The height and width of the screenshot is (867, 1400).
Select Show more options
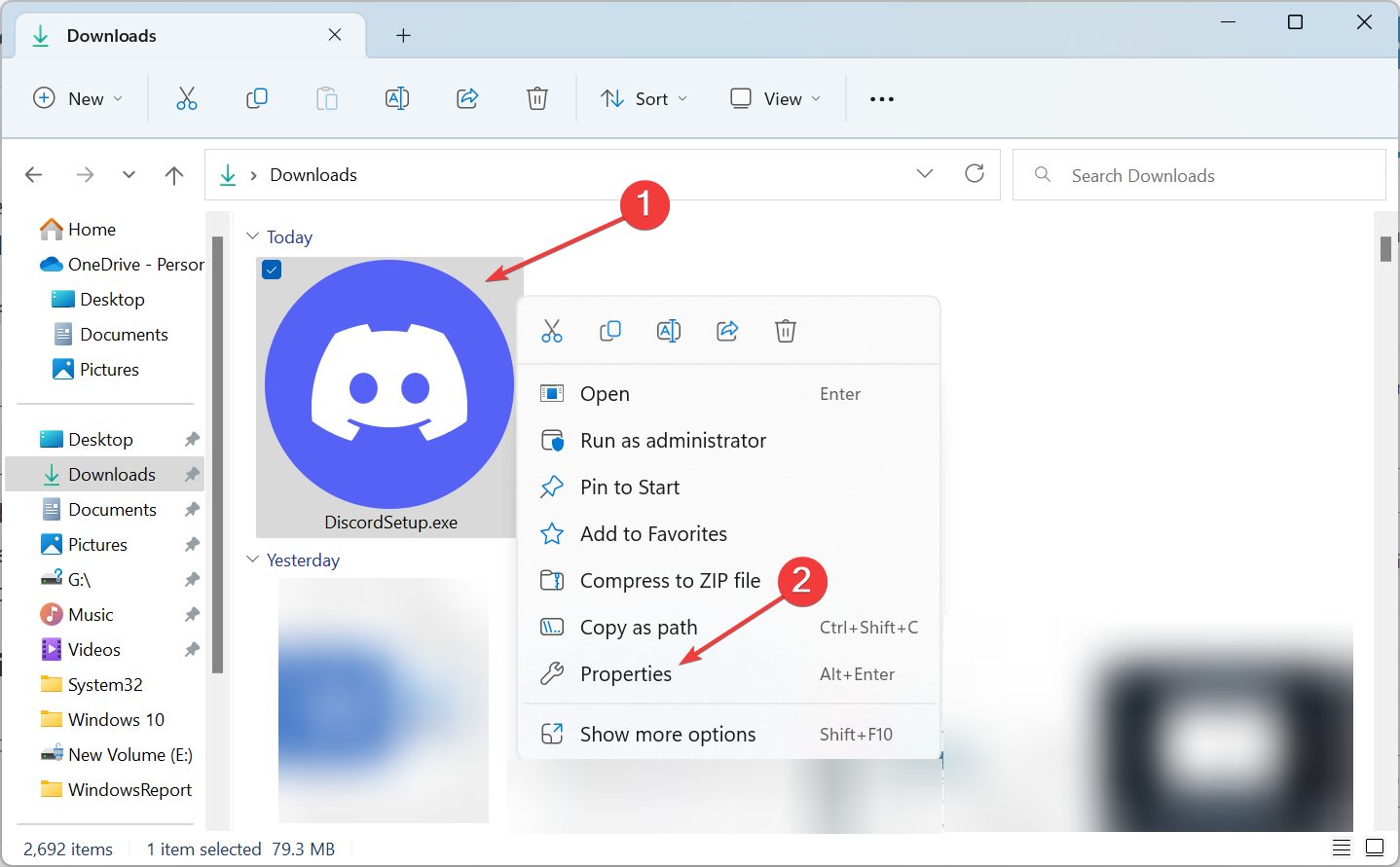click(x=729, y=735)
